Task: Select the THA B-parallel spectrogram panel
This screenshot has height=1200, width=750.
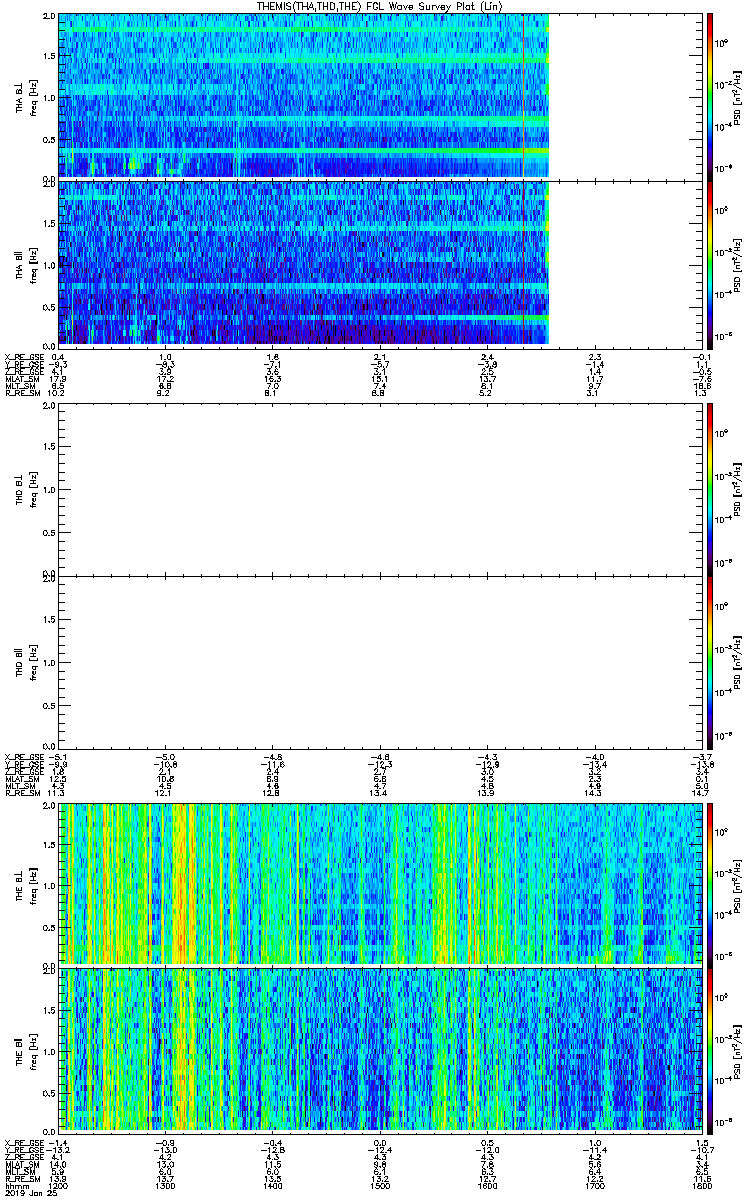Action: pos(380,263)
